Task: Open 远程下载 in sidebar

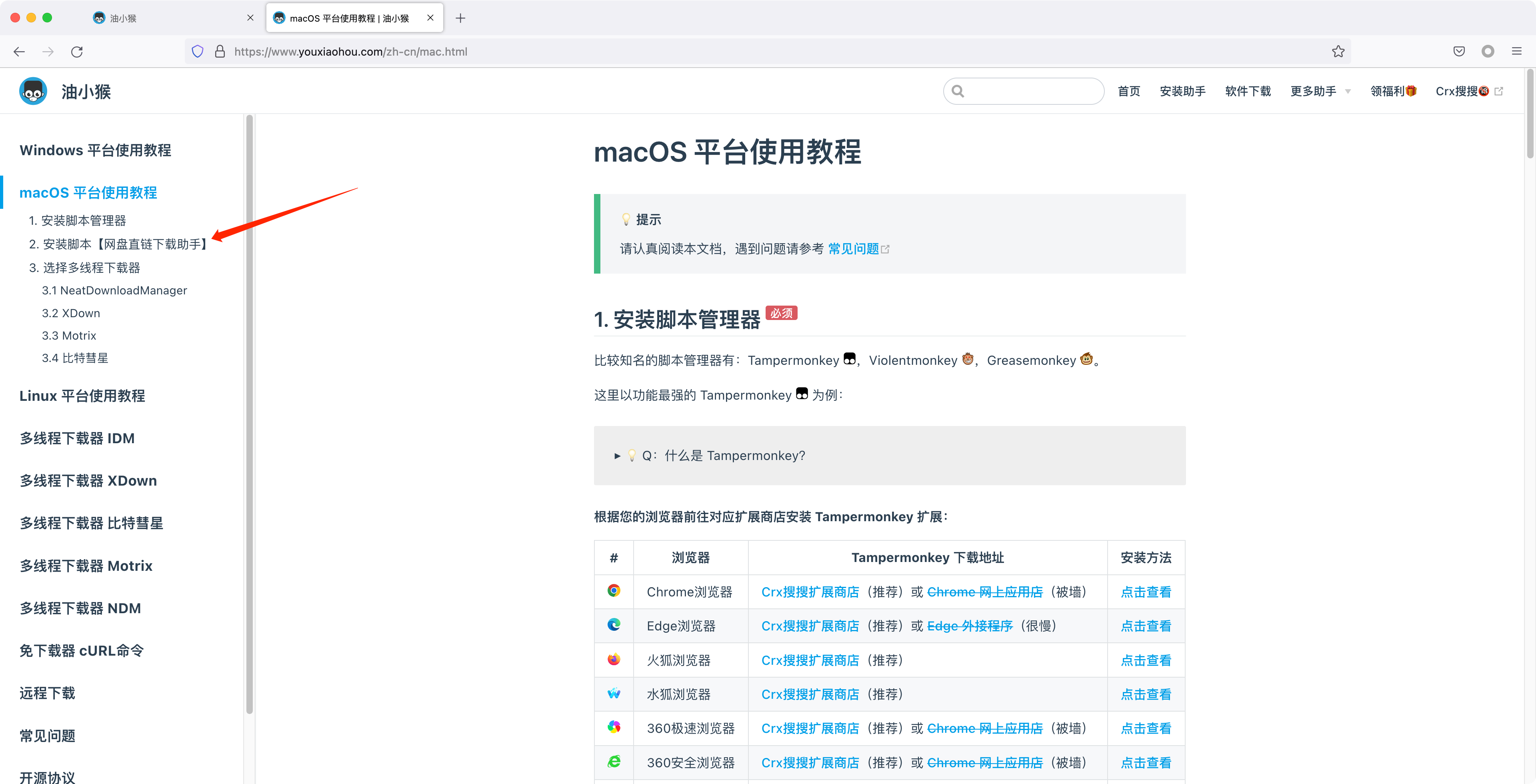Action: point(48,693)
